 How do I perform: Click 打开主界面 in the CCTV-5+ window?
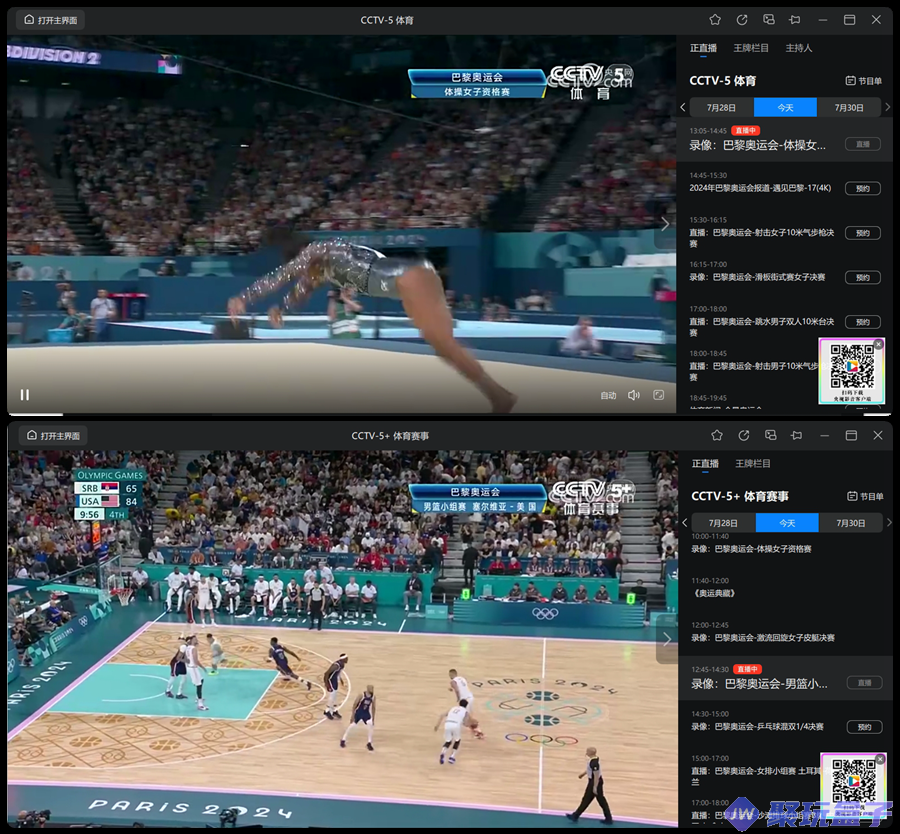pos(53,436)
